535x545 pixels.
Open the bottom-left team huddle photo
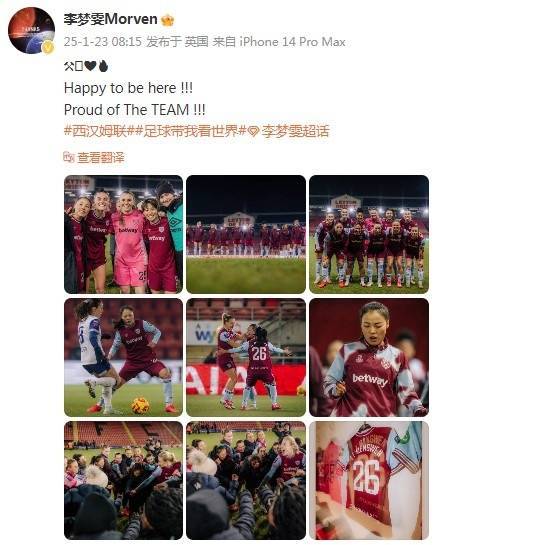[123, 480]
